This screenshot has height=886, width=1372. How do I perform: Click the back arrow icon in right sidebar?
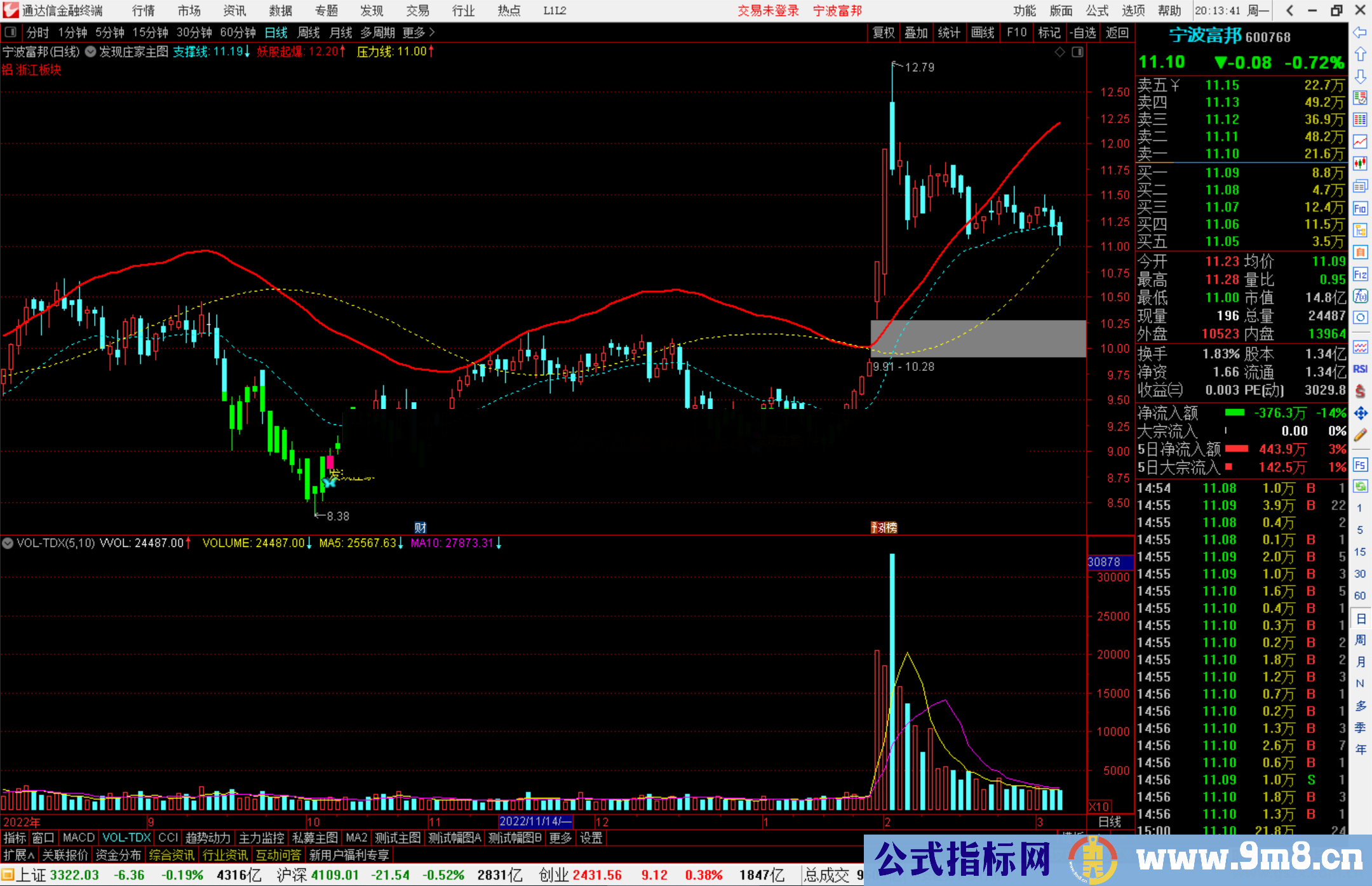1360,32
